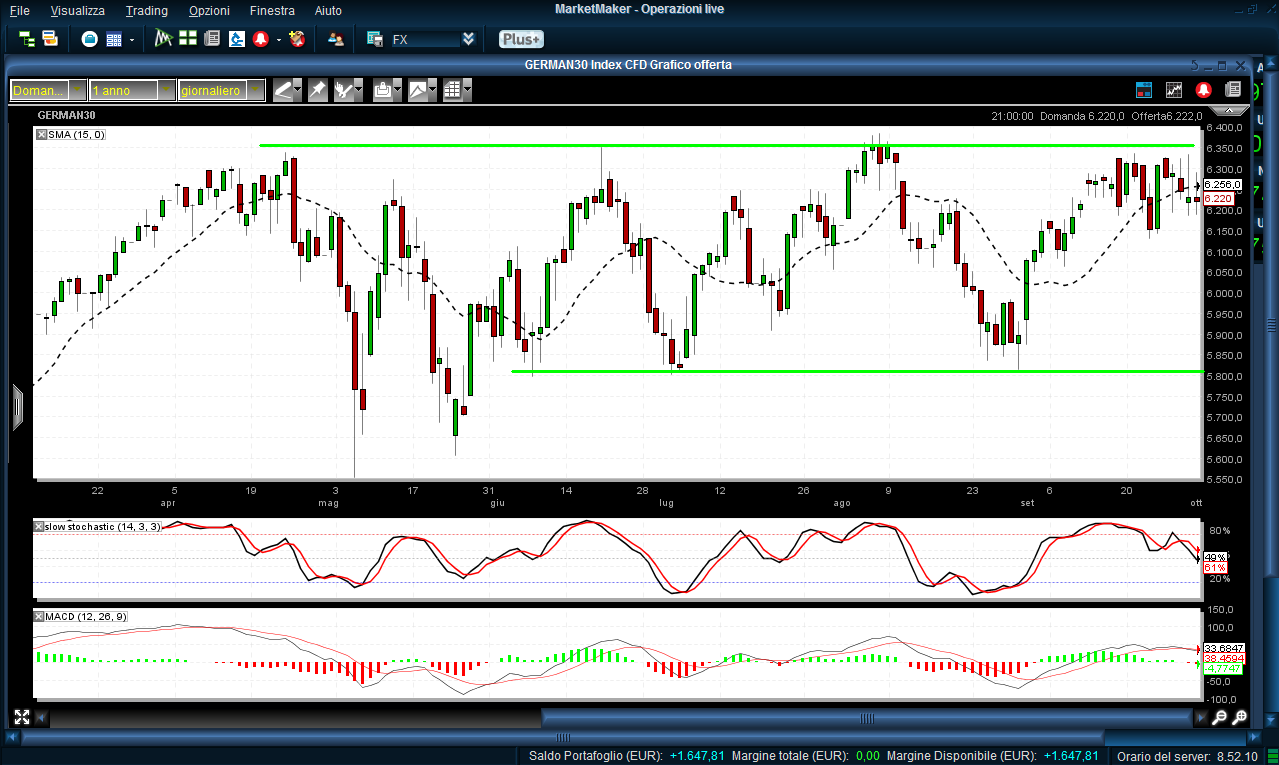
Task: Open the Opzioni menu
Action: pyautogui.click(x=208, y=10)
